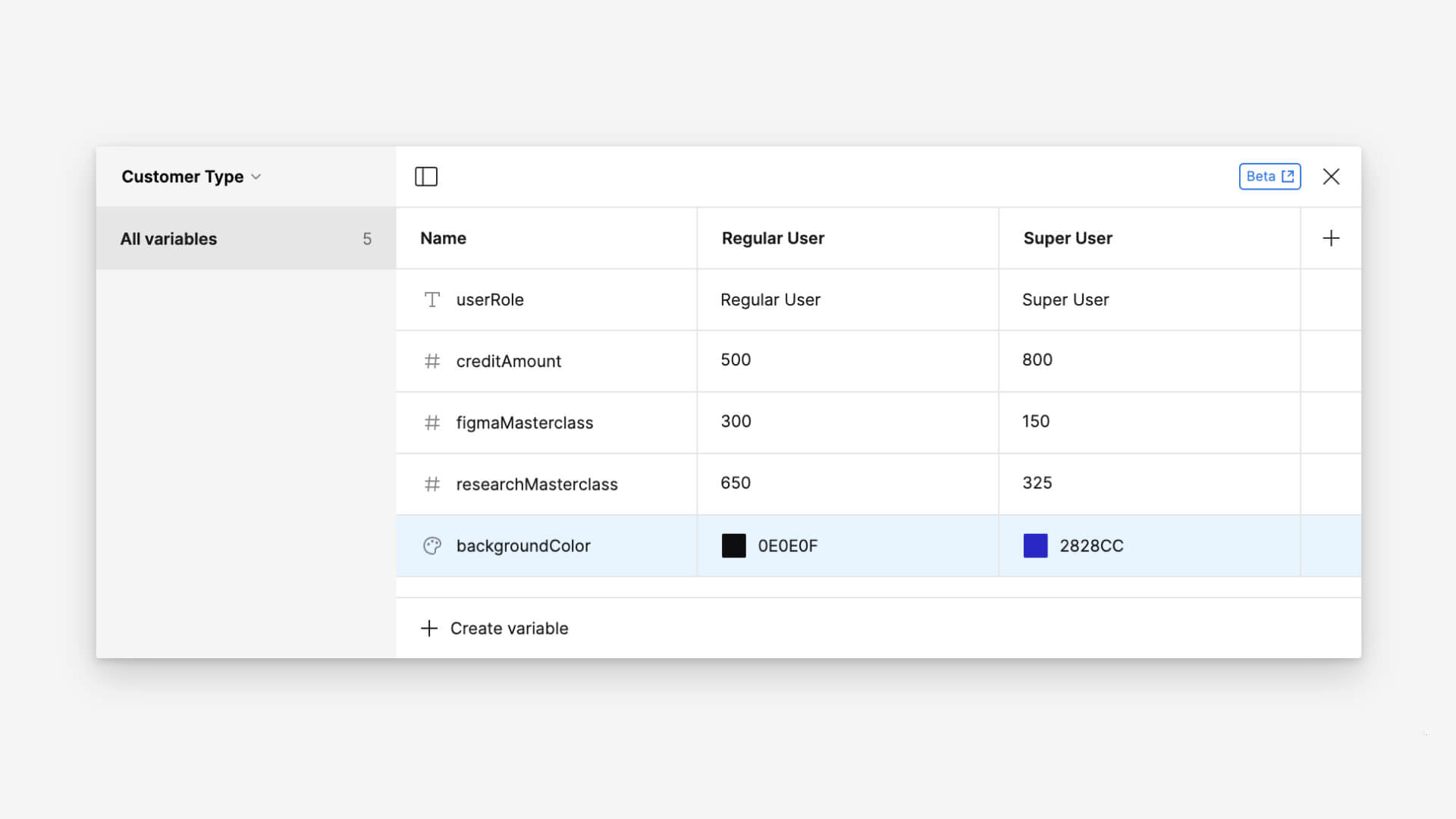
Task: Edit figmaMasterclass Super User value 150
Action: pyautogui.click(x=1036, y=422)
